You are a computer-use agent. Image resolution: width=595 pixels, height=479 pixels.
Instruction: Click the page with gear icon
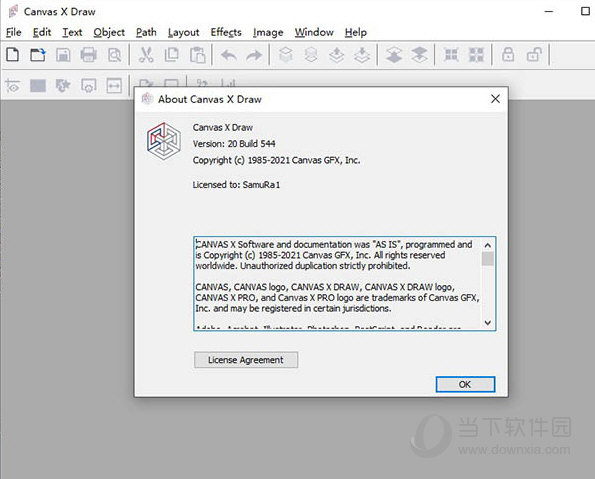click(88, 86)
